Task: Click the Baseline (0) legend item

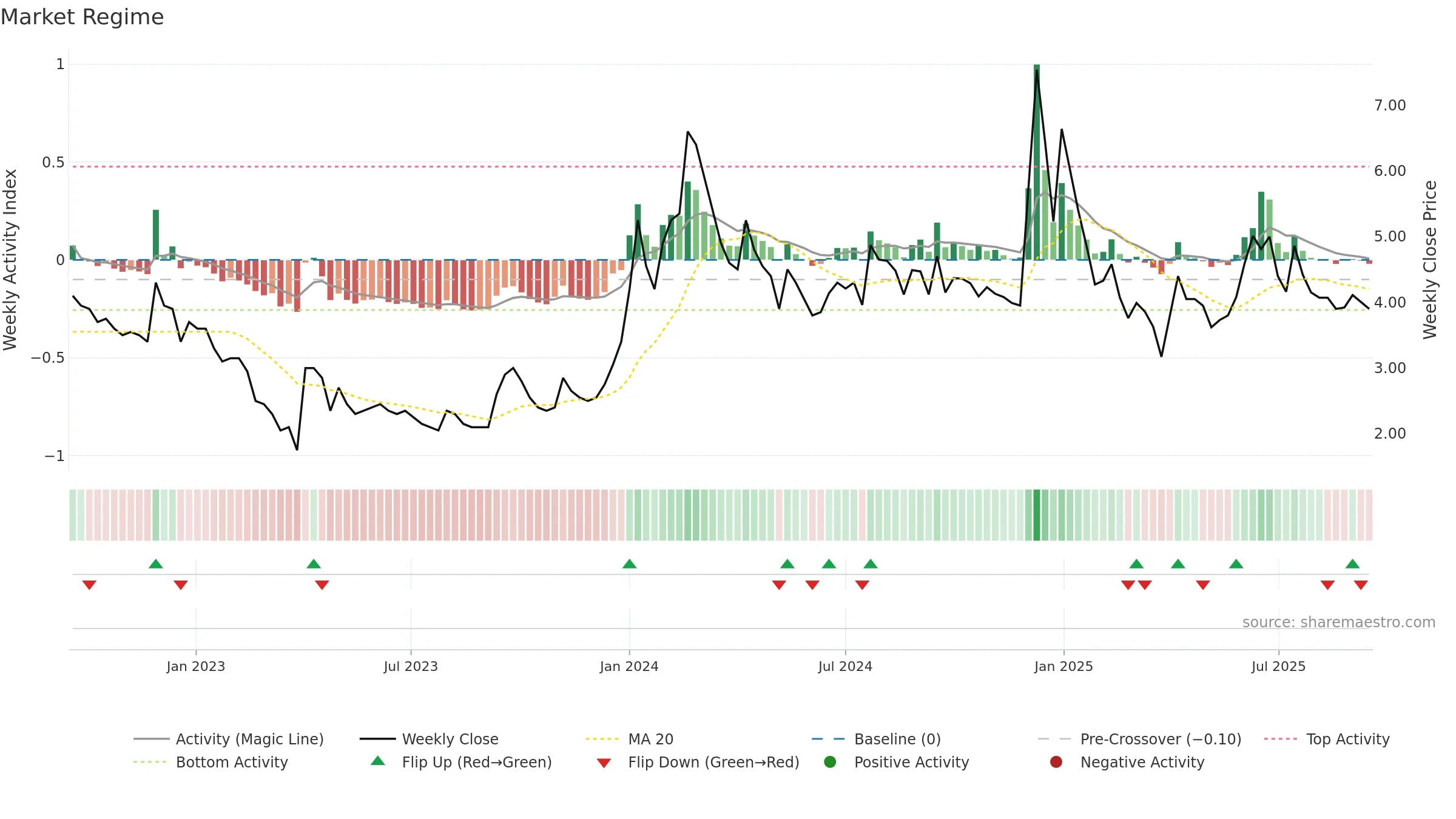Action: 876,739
